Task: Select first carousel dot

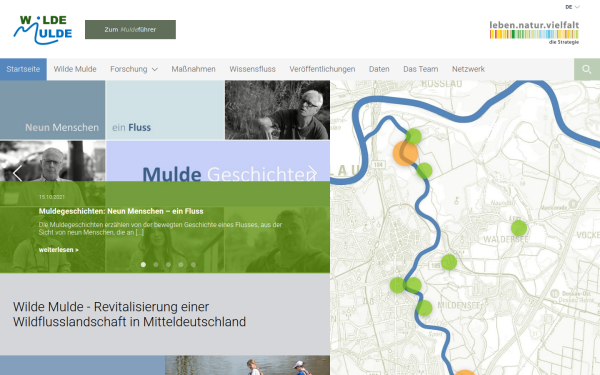Action: pos(143,264)
